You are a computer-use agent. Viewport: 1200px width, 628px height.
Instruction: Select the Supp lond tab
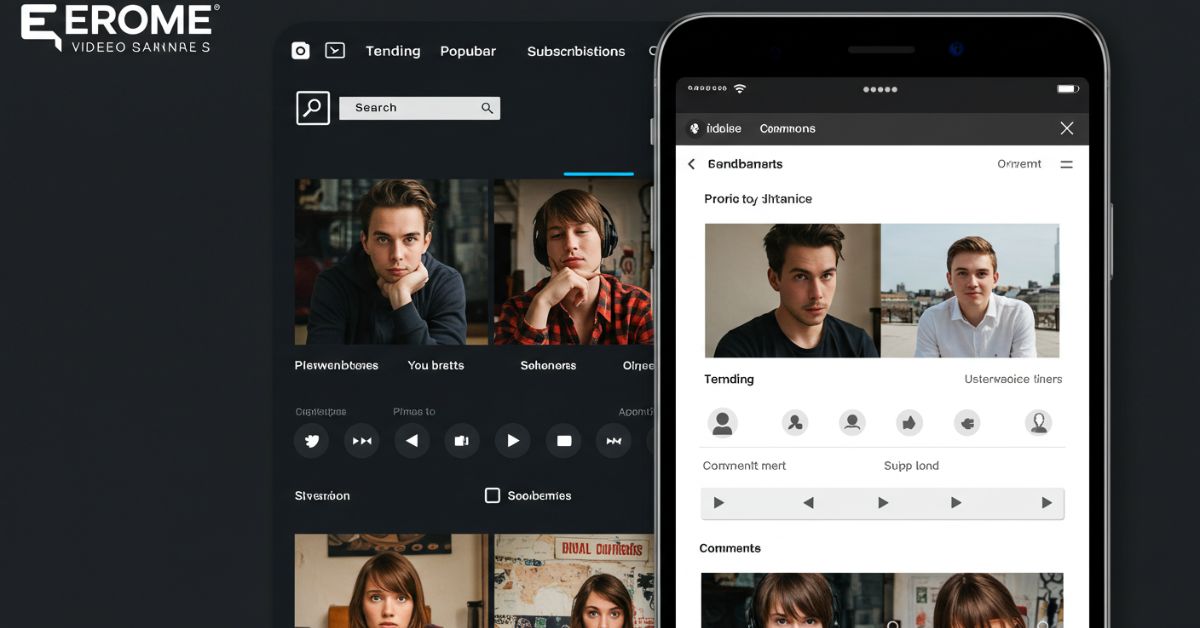911,466
